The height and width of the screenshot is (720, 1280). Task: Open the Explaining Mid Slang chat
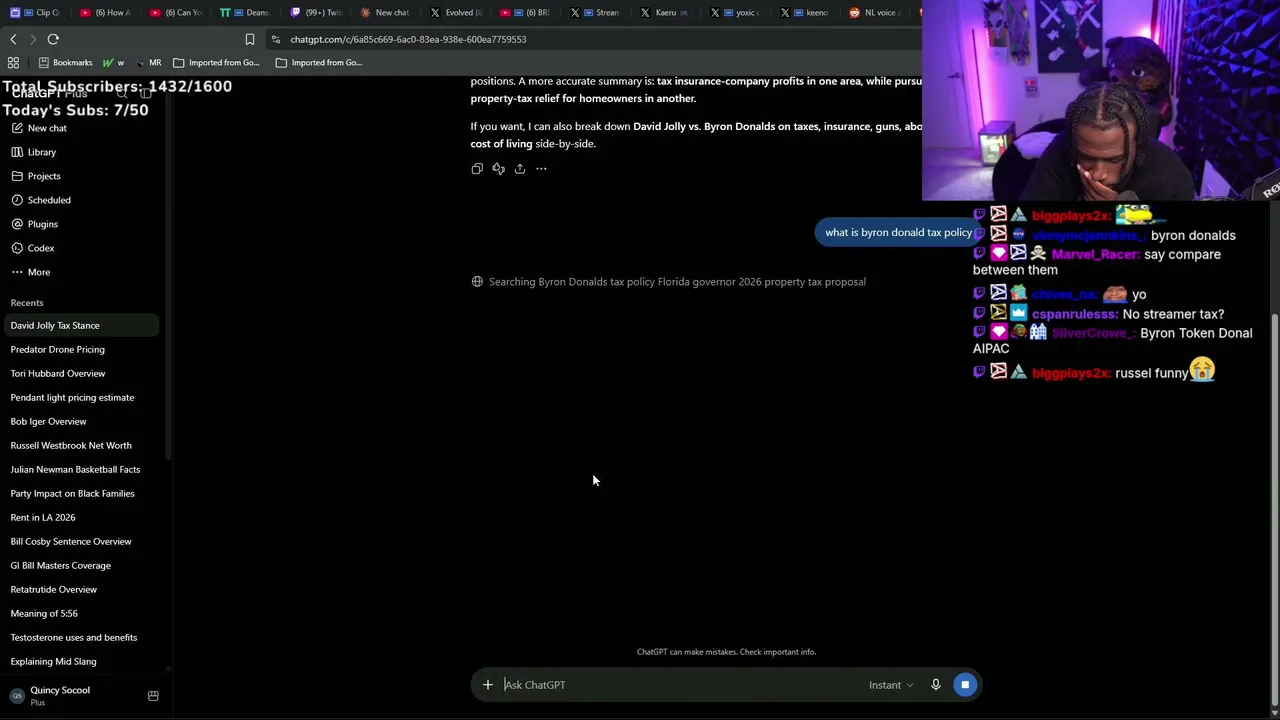click(80, 661)
